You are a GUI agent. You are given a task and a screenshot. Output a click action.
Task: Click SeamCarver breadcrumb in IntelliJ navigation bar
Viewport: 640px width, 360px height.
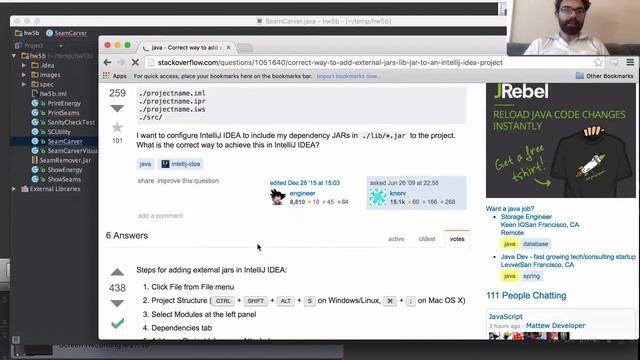click(66, 33)
